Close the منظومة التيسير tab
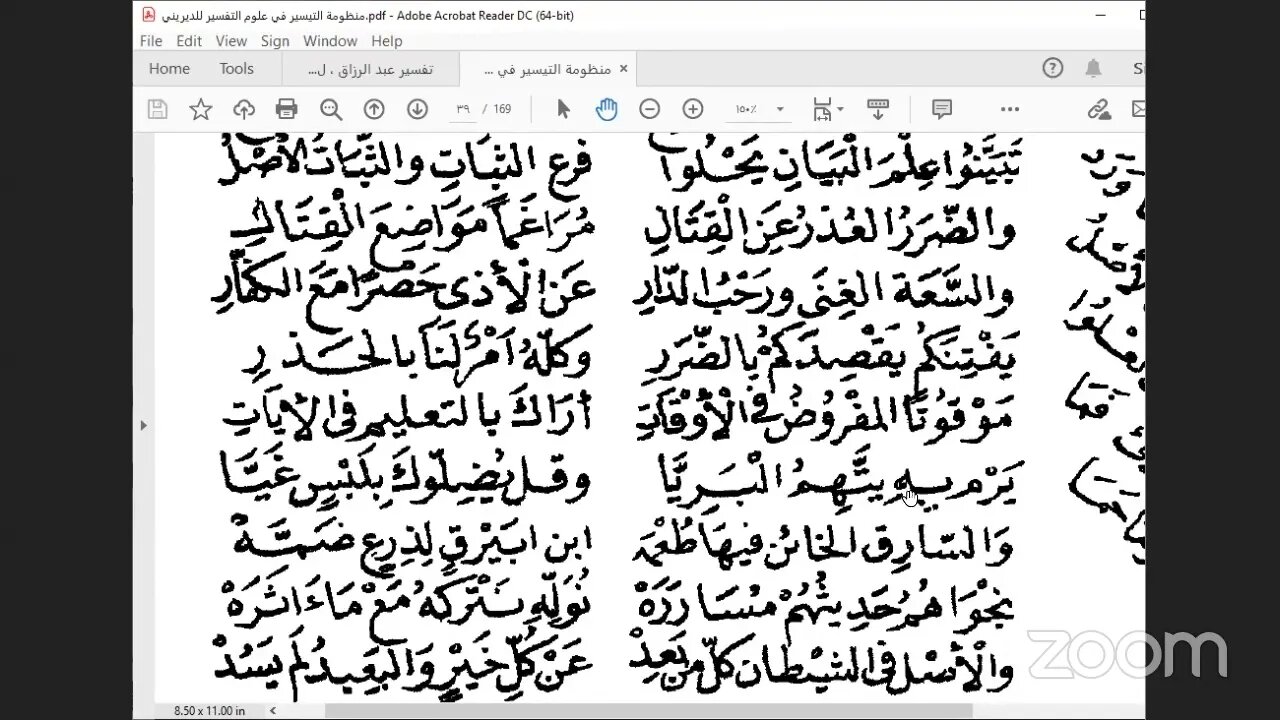 (623, 69)
